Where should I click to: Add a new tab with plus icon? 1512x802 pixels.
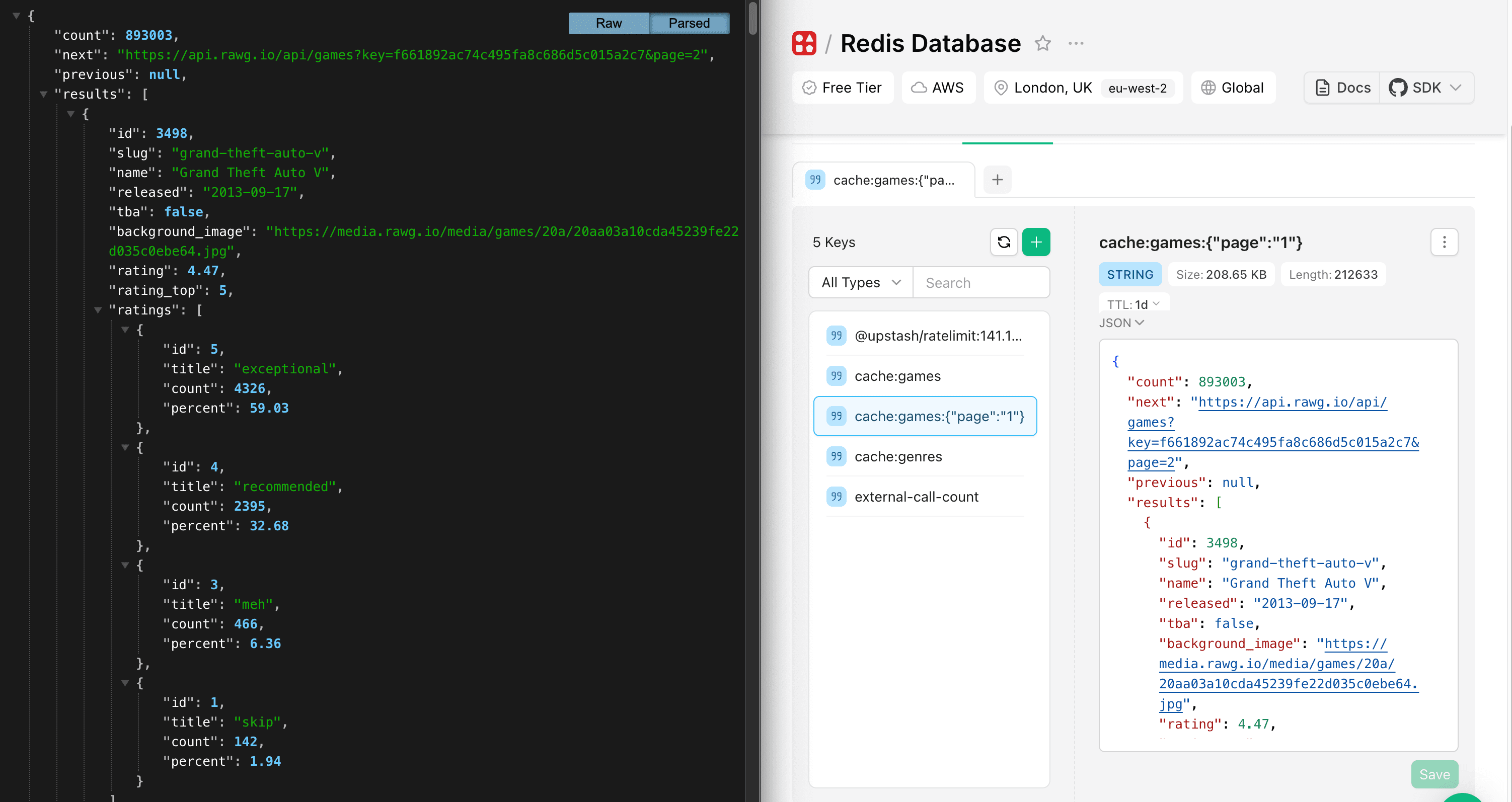click(x=997, y=180)
